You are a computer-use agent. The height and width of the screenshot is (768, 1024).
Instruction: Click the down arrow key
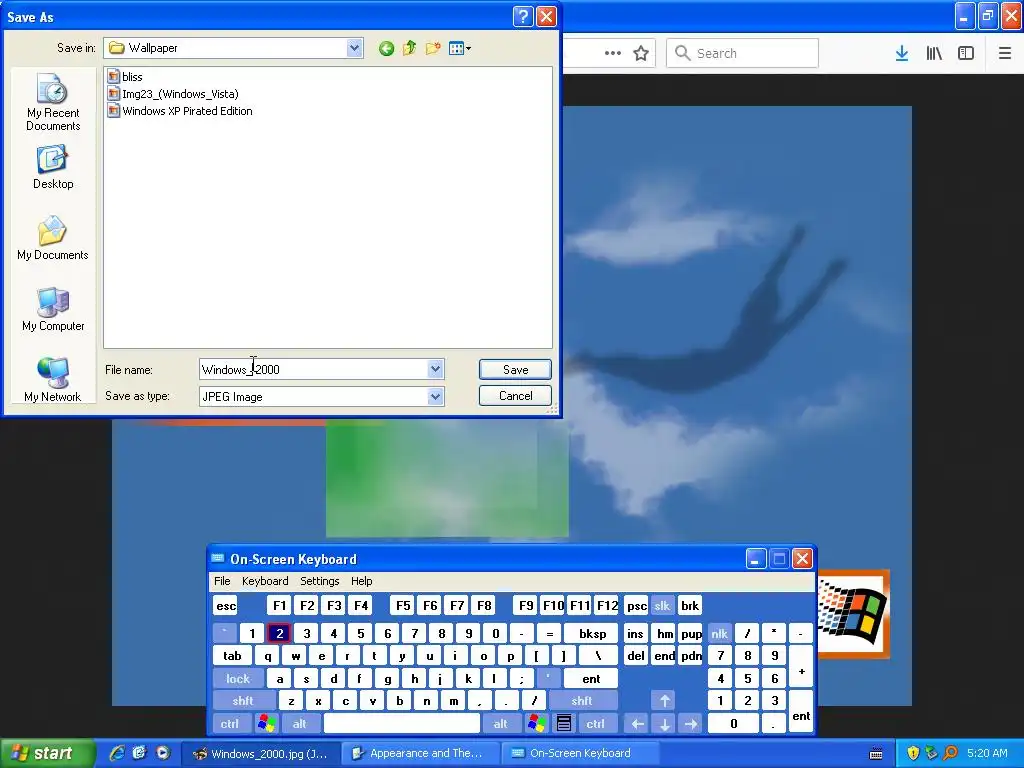pos(664,724)
